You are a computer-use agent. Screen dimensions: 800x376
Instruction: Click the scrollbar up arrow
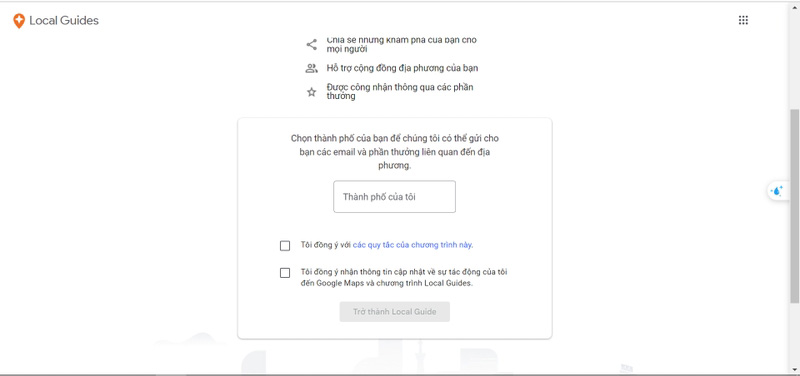pos(795,7)
